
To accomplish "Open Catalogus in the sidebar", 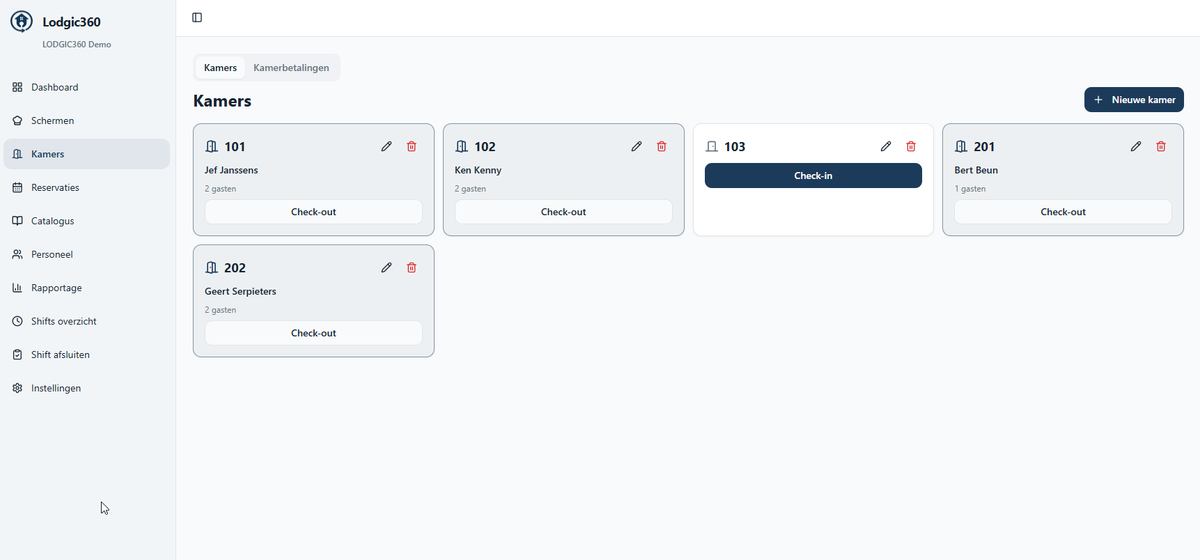I will coord(87,221).
